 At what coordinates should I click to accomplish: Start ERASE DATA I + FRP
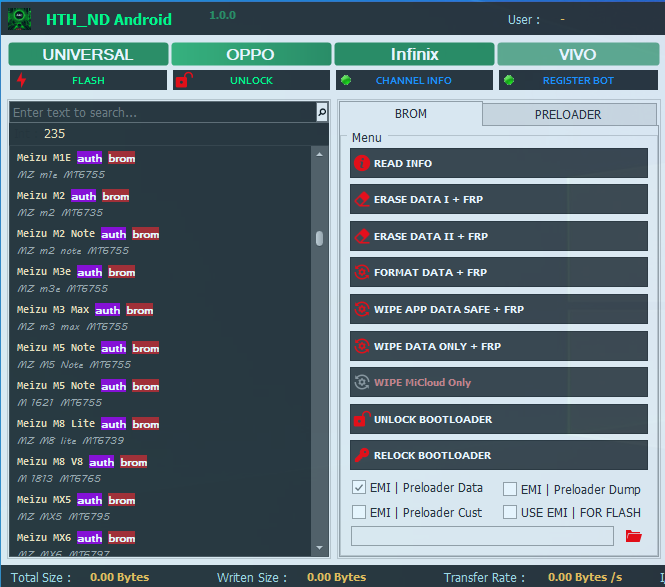pos(499,199)
